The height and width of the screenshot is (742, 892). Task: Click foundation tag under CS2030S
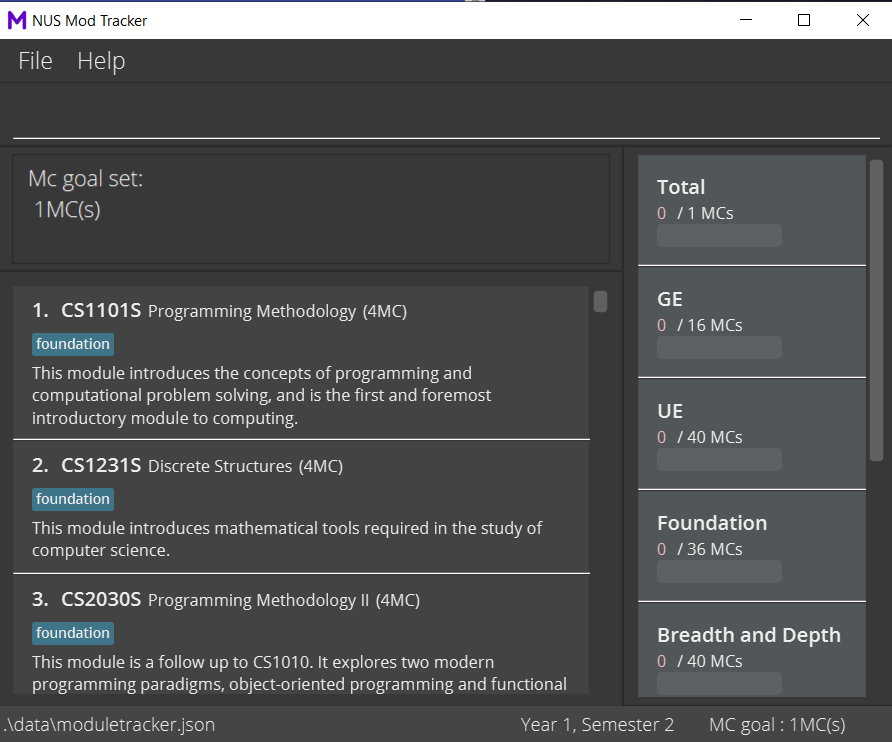(73, 633)
